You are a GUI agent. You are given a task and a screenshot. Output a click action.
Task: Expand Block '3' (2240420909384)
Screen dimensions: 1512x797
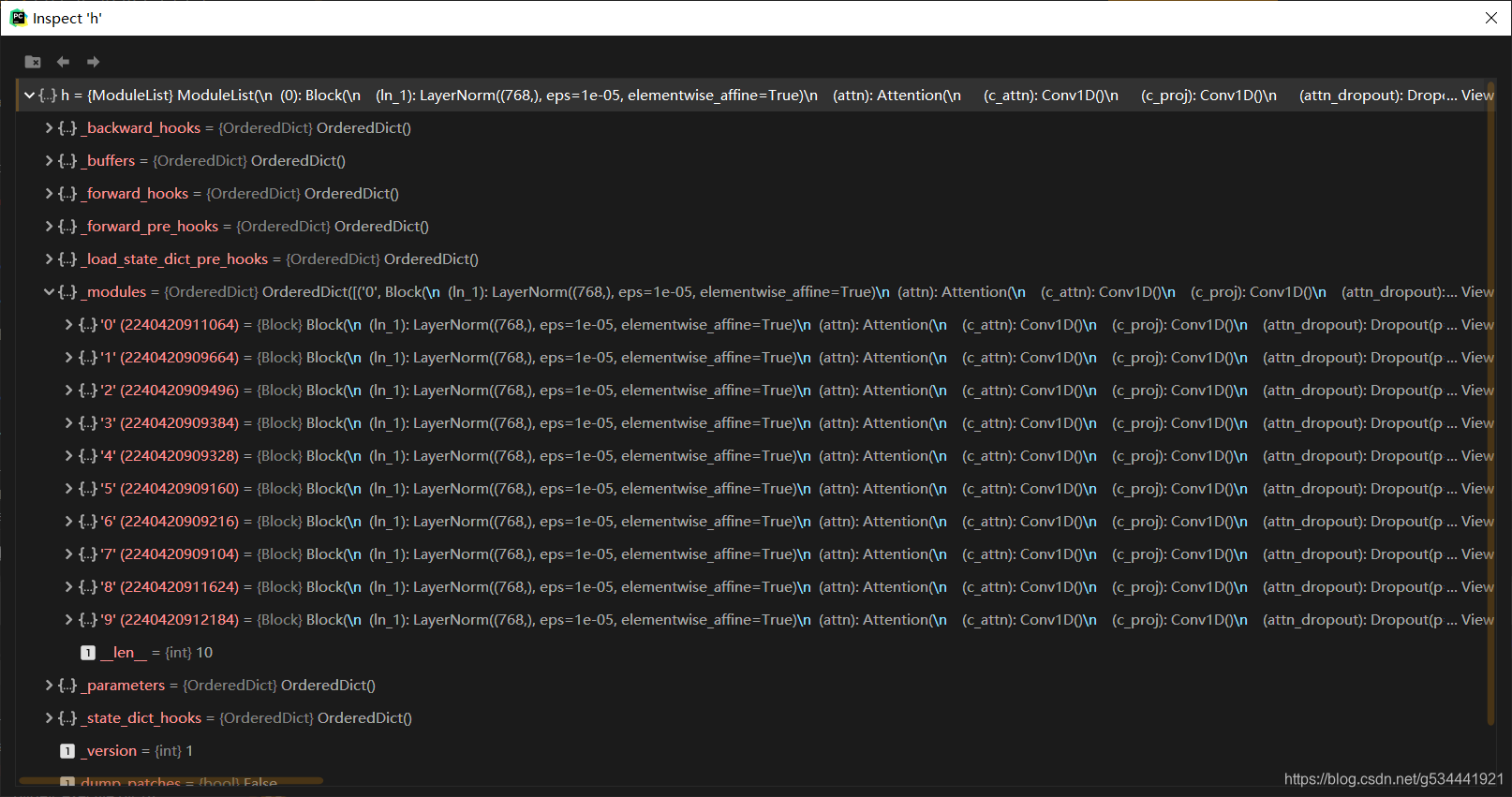click(x=68, y=423)
